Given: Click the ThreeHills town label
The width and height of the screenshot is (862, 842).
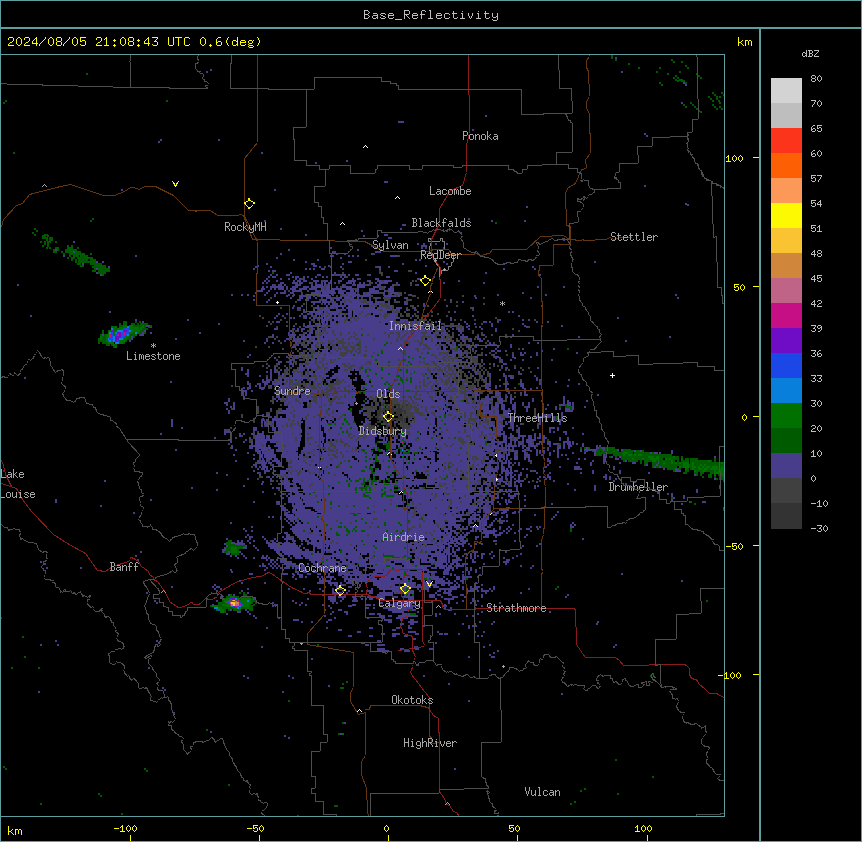Looking at the screenshot, I should pos(537,418).
